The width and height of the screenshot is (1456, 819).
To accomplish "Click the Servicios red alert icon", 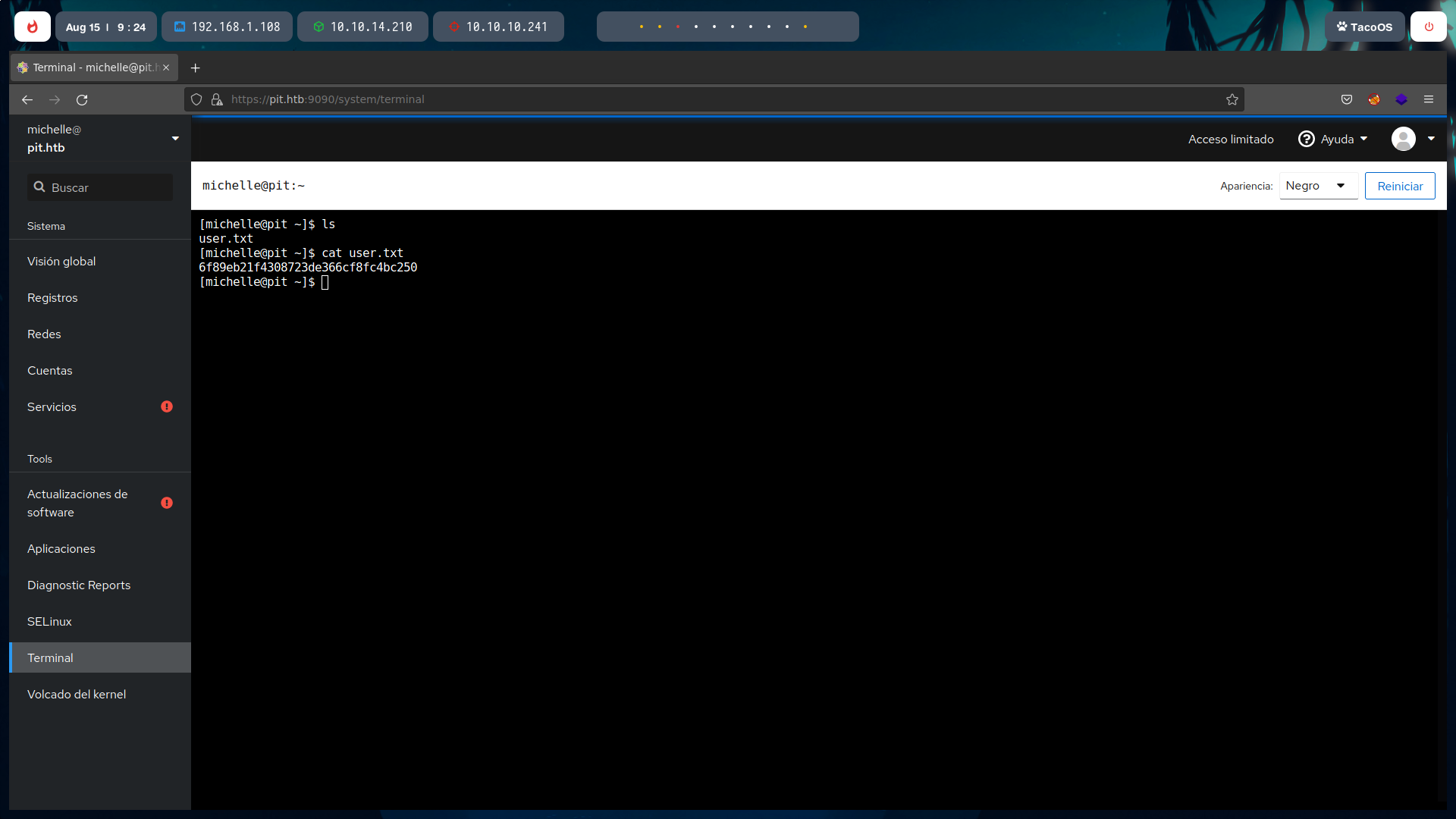I will [167, 407].
